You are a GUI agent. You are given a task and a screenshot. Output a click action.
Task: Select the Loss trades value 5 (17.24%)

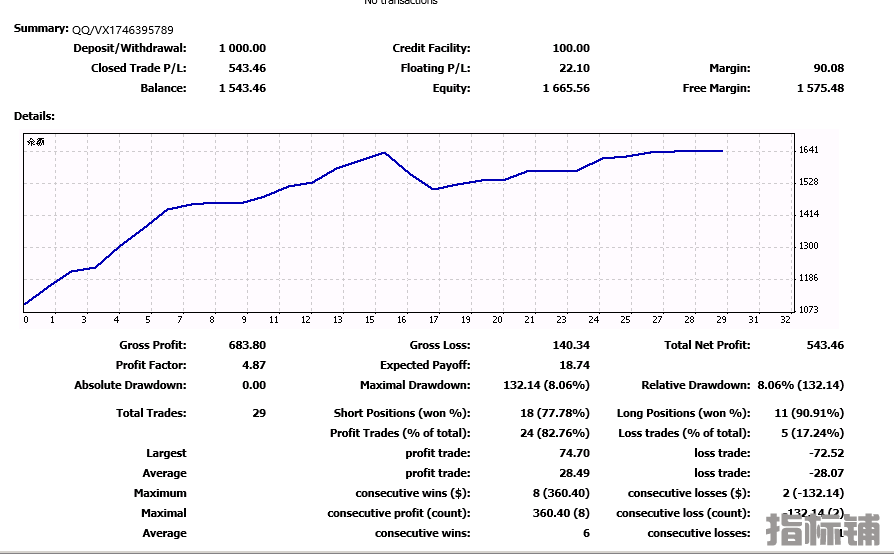point(812,433)
